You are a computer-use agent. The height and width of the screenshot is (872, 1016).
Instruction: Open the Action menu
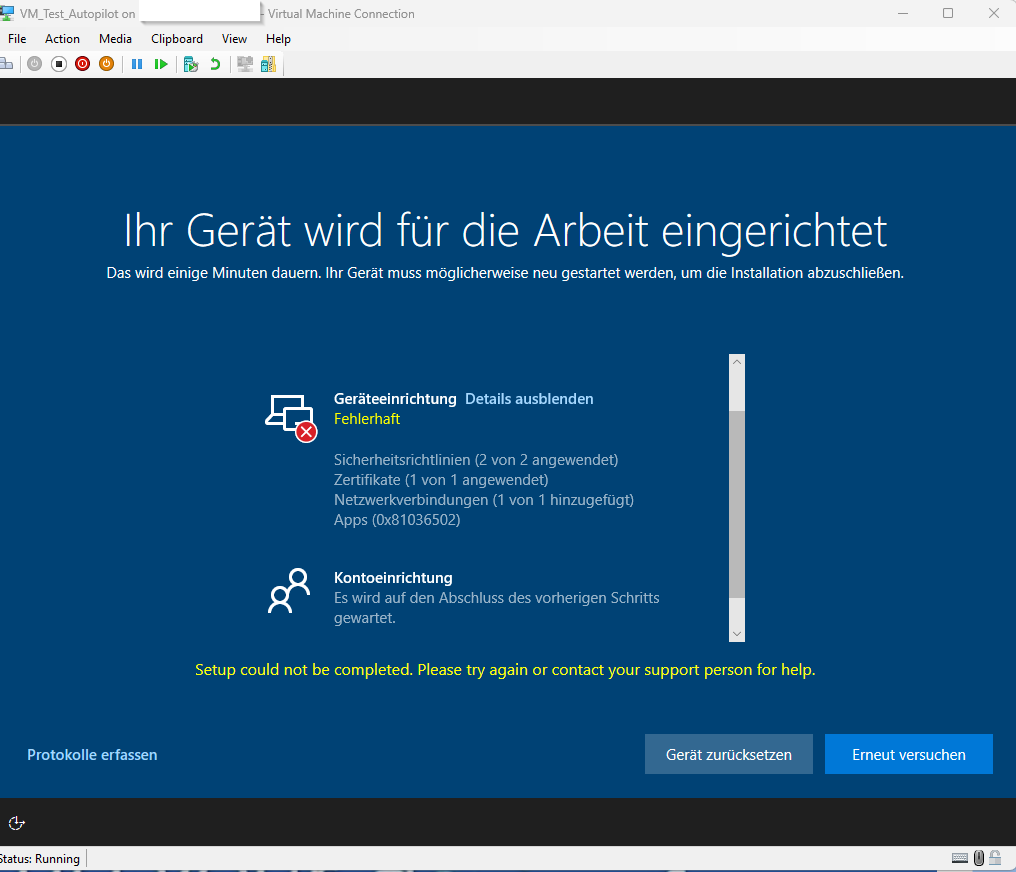click(62, 38)
